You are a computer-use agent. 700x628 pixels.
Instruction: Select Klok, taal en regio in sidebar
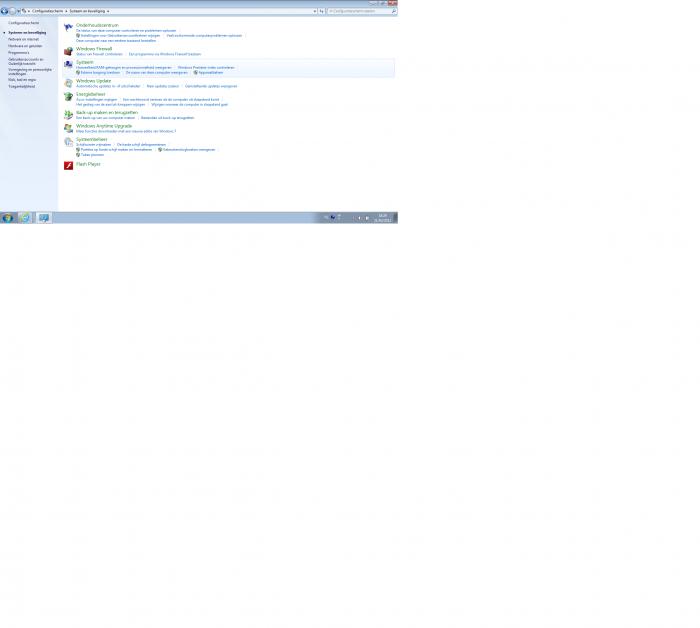coord(22,79)
